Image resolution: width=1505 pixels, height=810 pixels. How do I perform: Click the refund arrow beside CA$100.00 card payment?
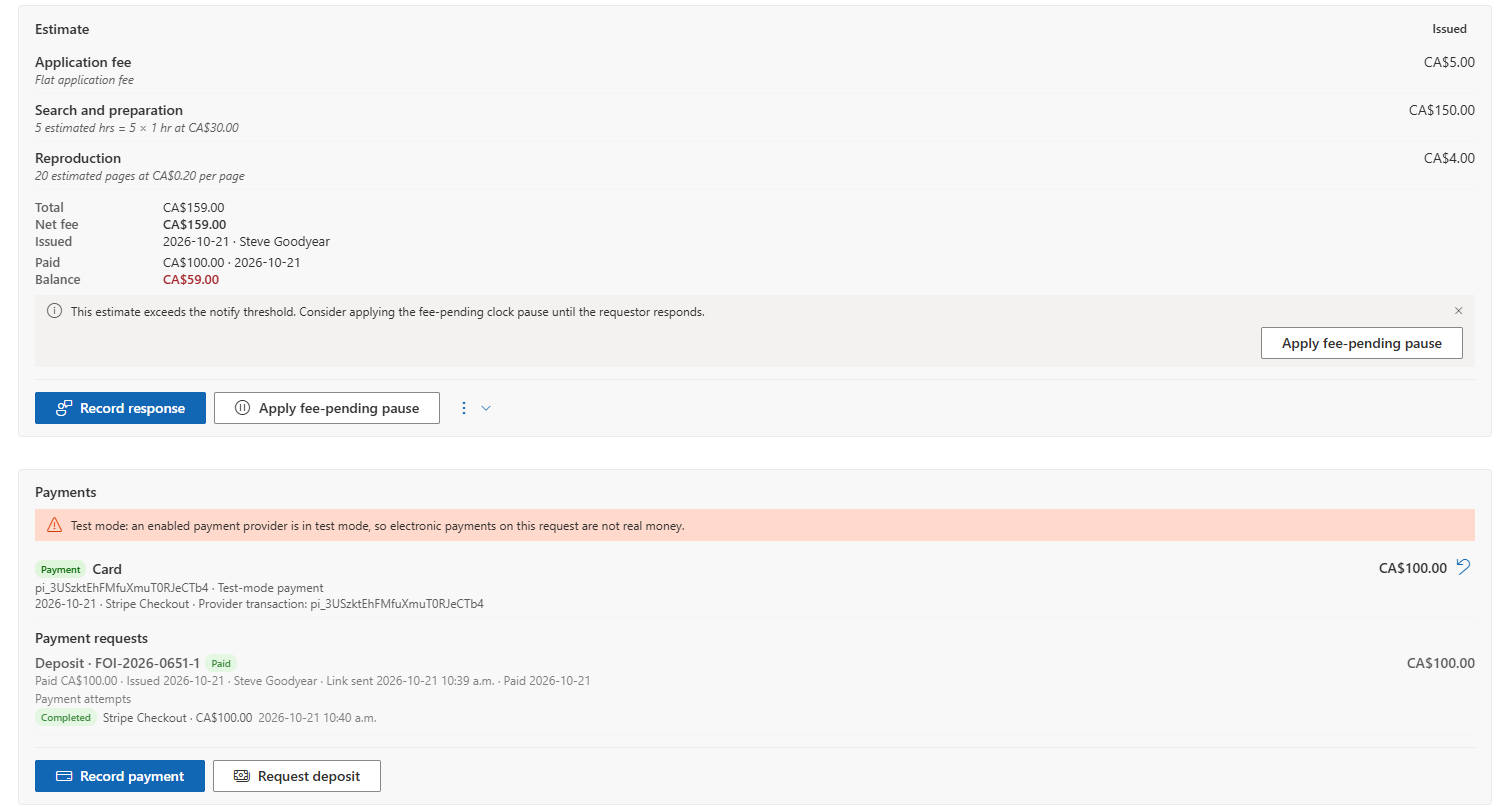(1464, 567)
